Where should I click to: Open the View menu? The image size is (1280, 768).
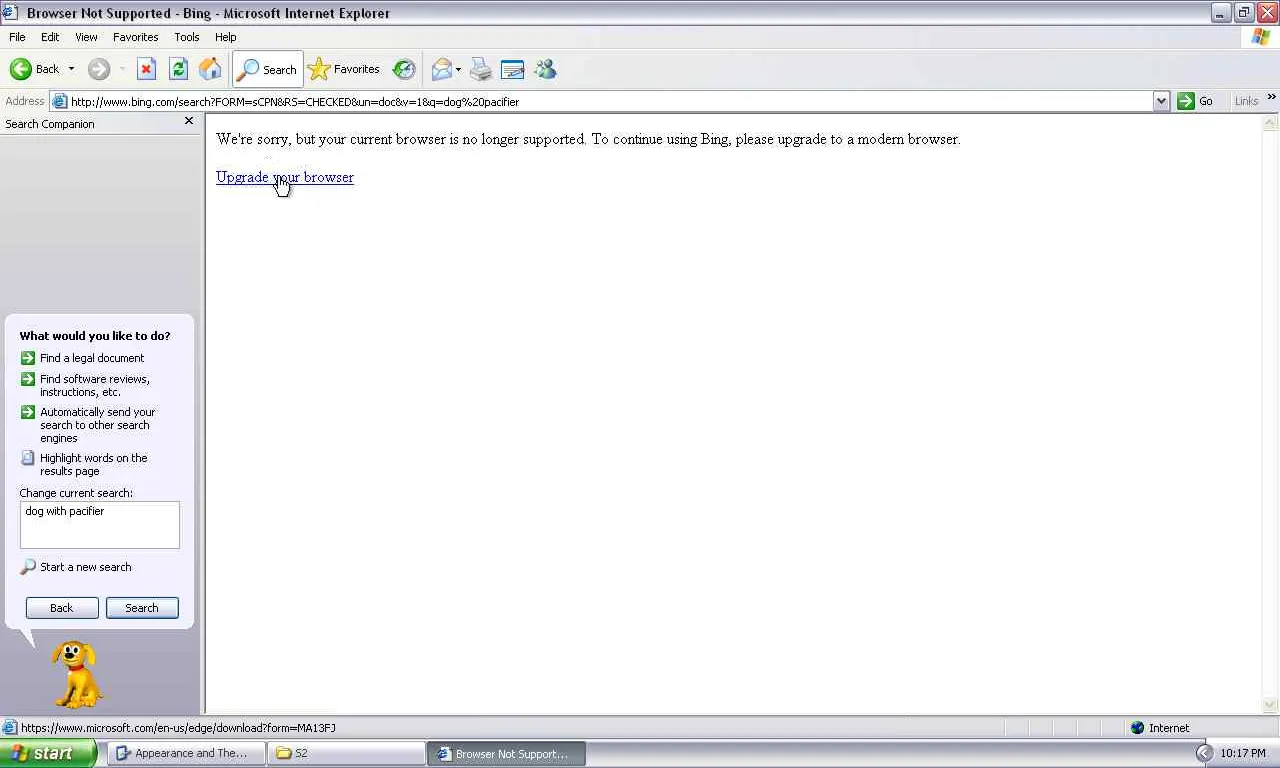86,37
